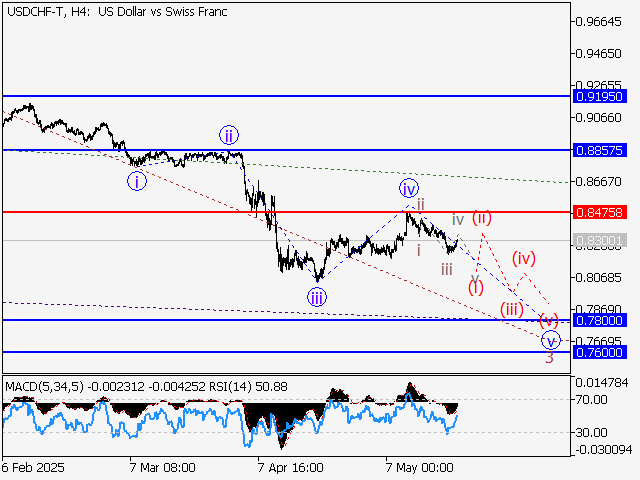Click the red (ii) projected wave label
This screenshot has height=480, width=640.
[x=482, y=217]
